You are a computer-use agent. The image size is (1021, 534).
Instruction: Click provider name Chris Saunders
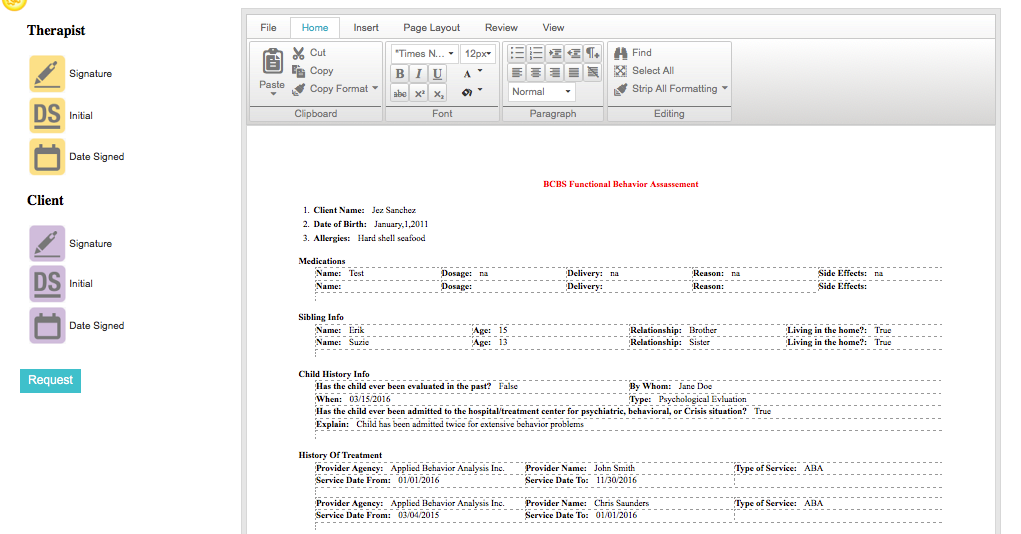pyautogui.click(x=621, y=503)
